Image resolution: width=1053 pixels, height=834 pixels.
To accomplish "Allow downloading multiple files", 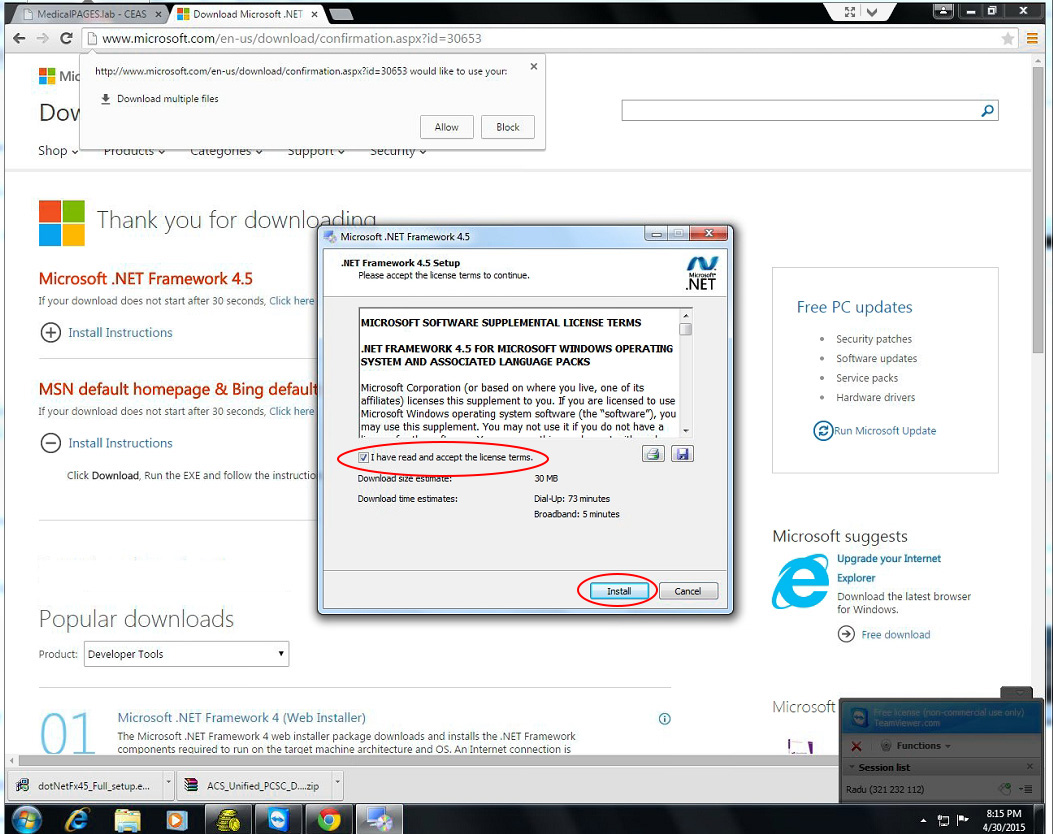I will (446, 127).
